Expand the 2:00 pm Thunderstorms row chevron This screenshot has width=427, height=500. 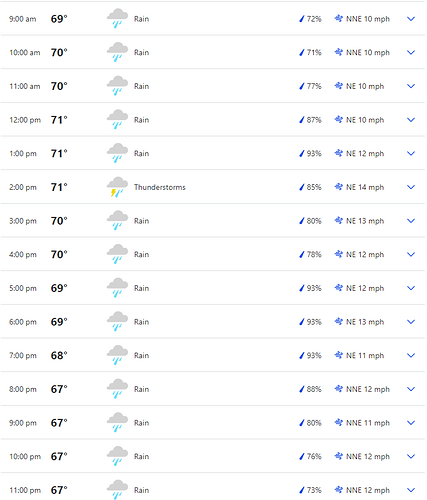point(411,187)
